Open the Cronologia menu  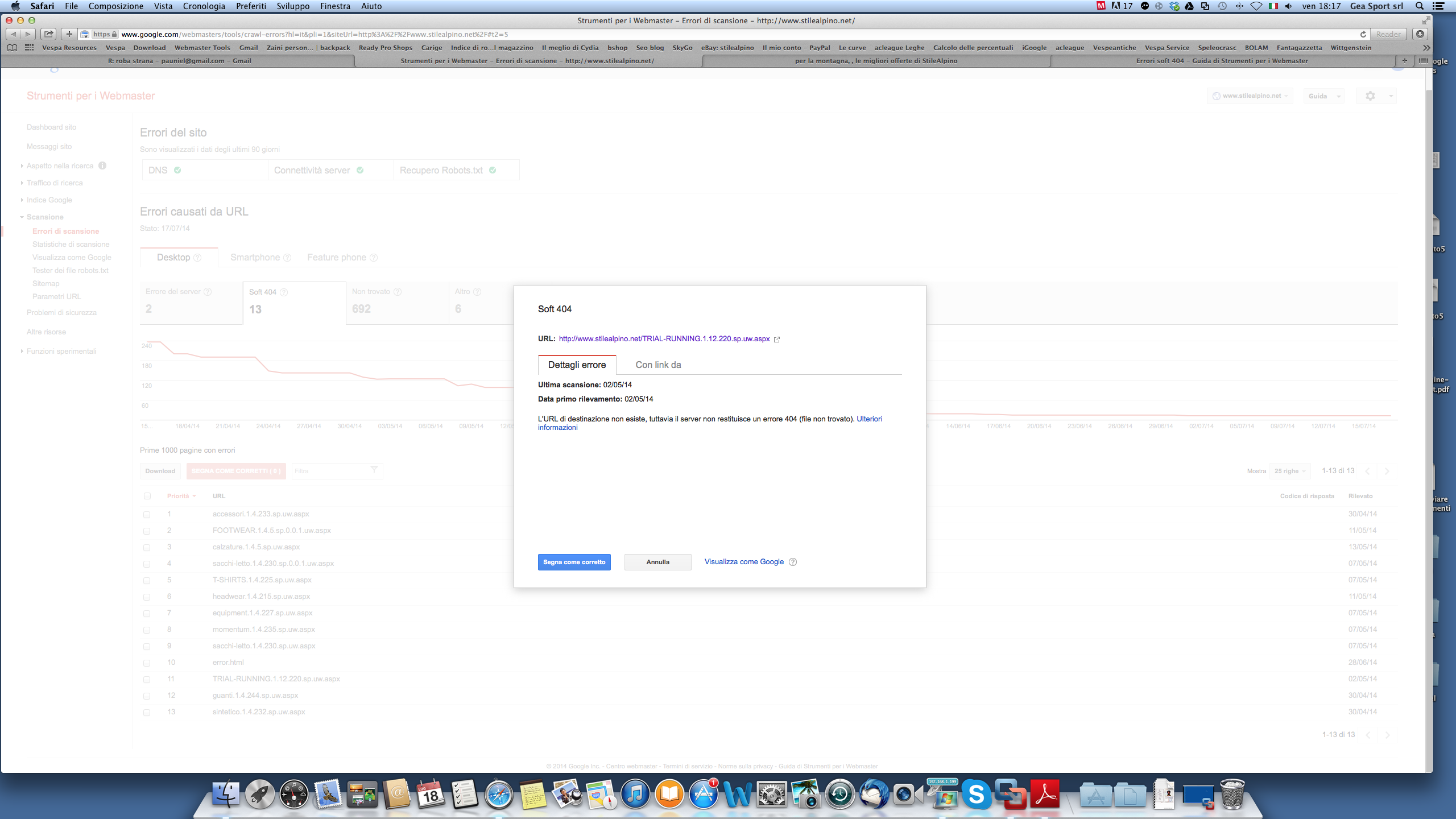[x=204, y=6]
